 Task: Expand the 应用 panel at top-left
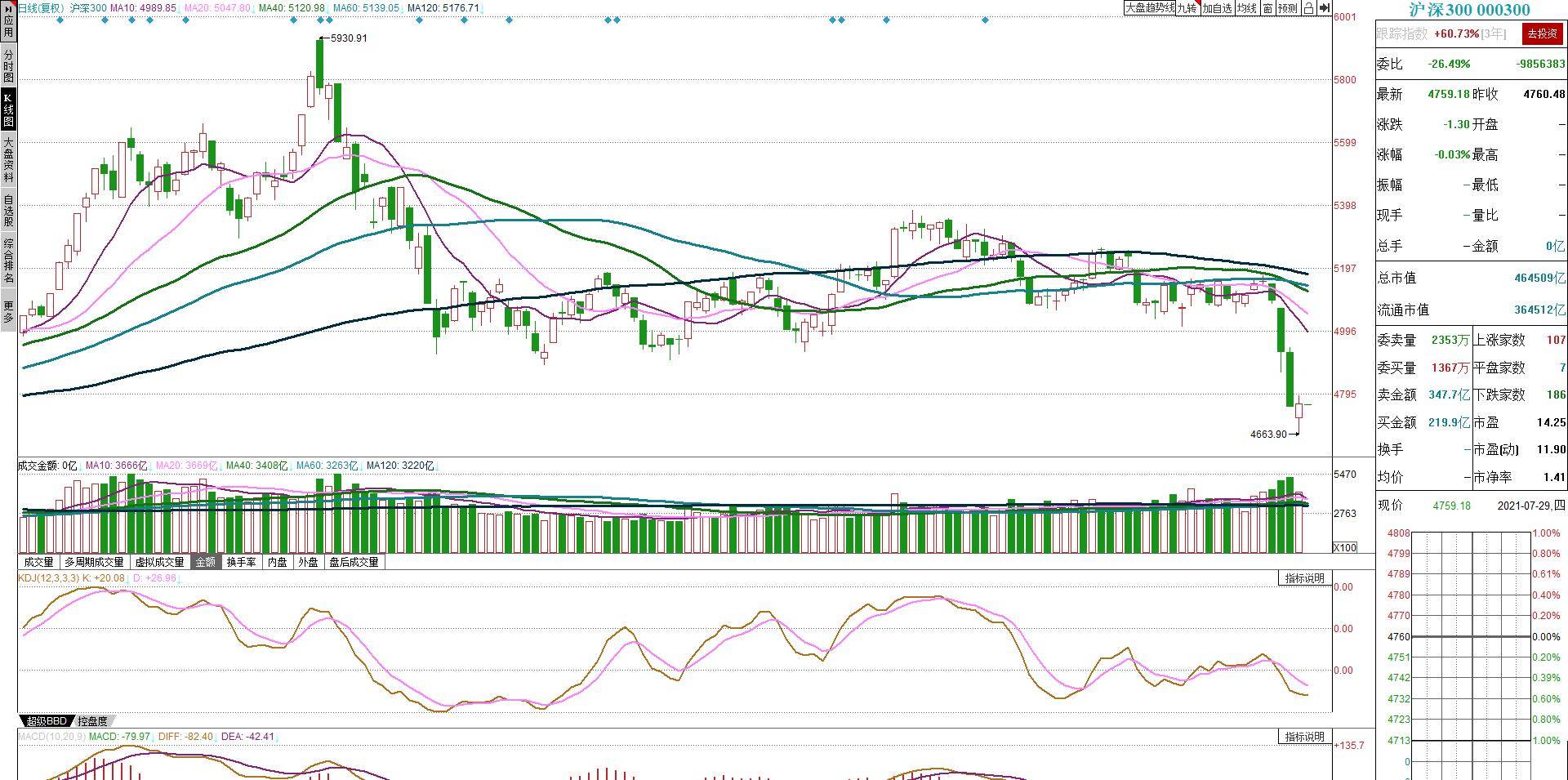tap(8, 21)
